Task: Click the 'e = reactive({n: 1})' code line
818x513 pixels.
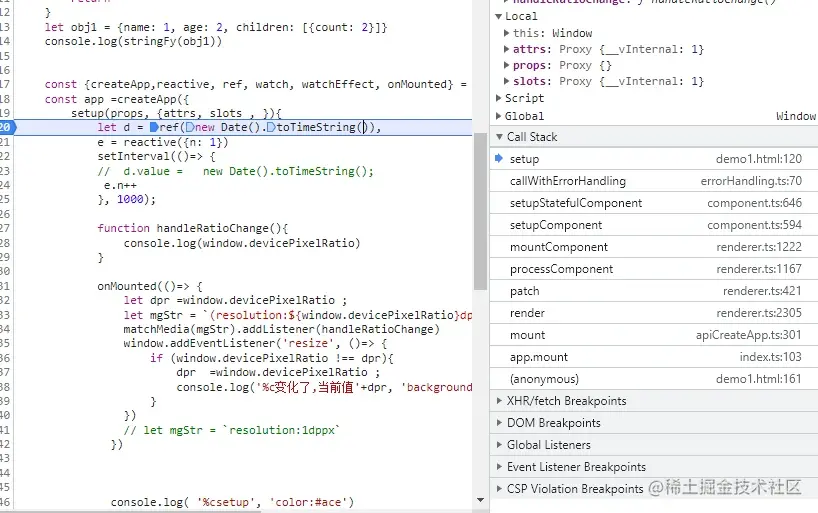Action: [163, 142]
